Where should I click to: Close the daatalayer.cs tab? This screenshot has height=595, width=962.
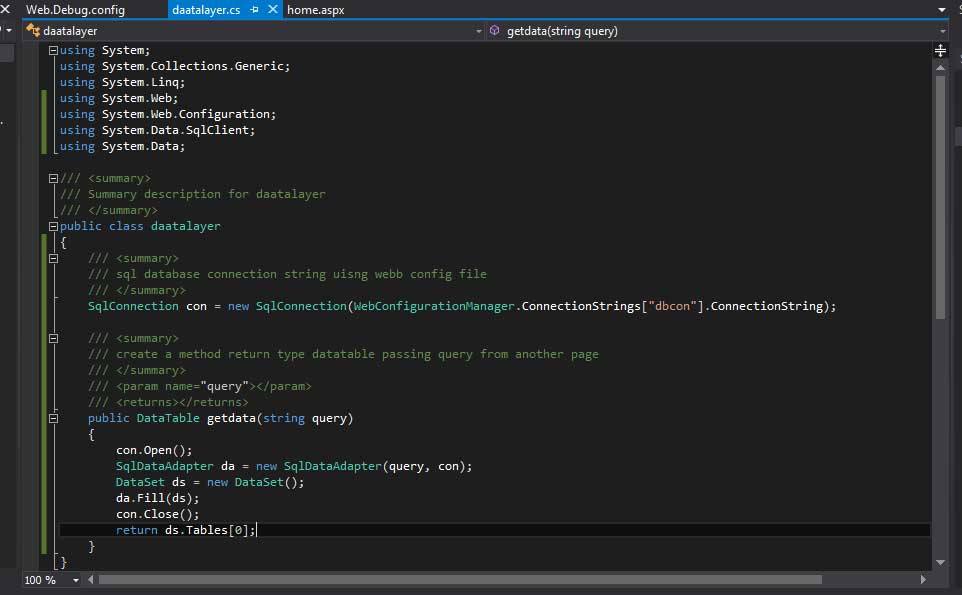(274, 9)
